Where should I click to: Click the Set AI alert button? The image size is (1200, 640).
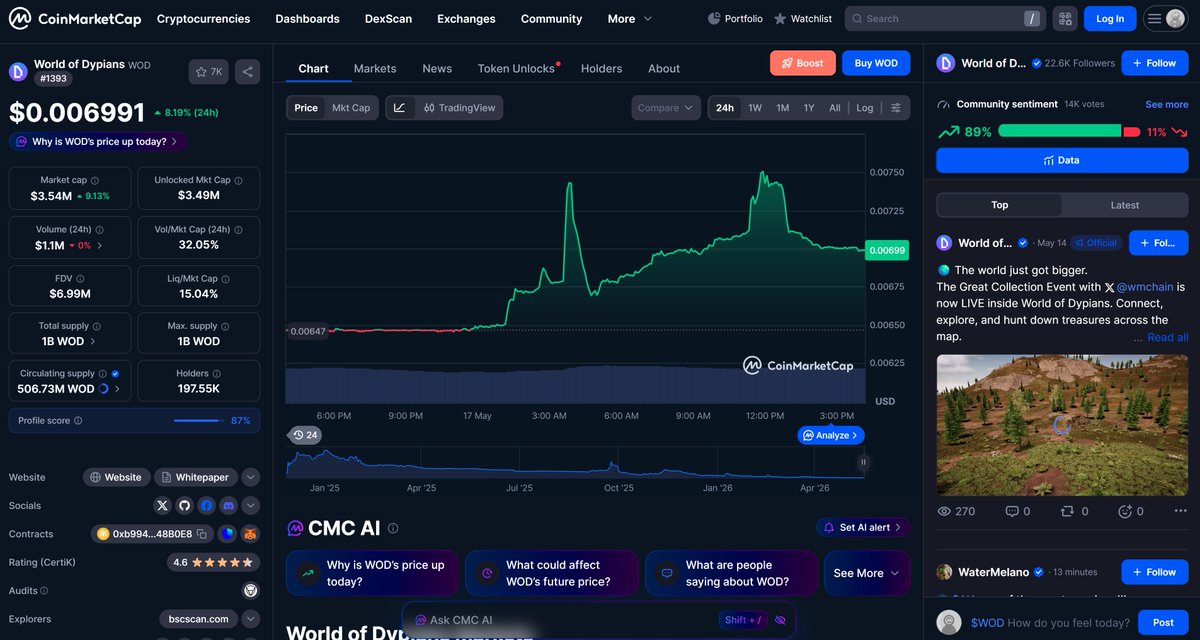coord(863,527)
